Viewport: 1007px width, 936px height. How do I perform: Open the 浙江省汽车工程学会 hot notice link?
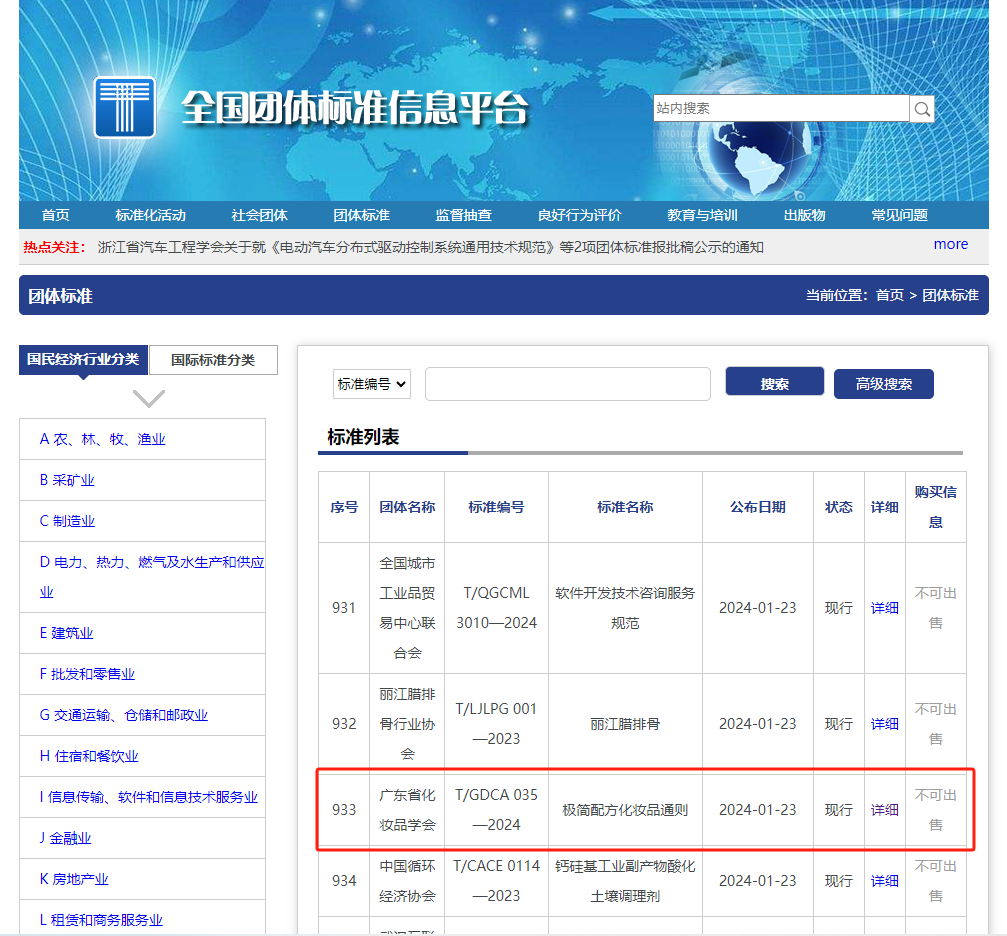(430, 247)
